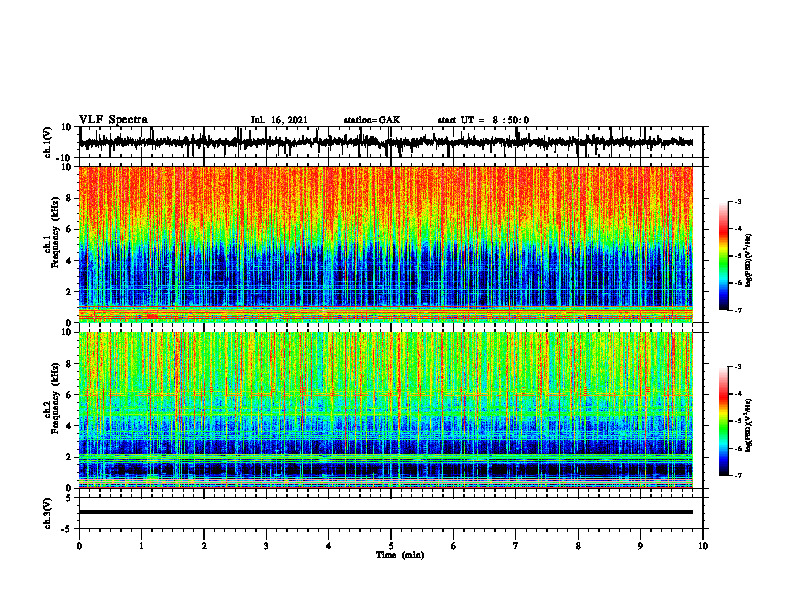Click the ch.2 PSD color bar

[x=723, y=421]
